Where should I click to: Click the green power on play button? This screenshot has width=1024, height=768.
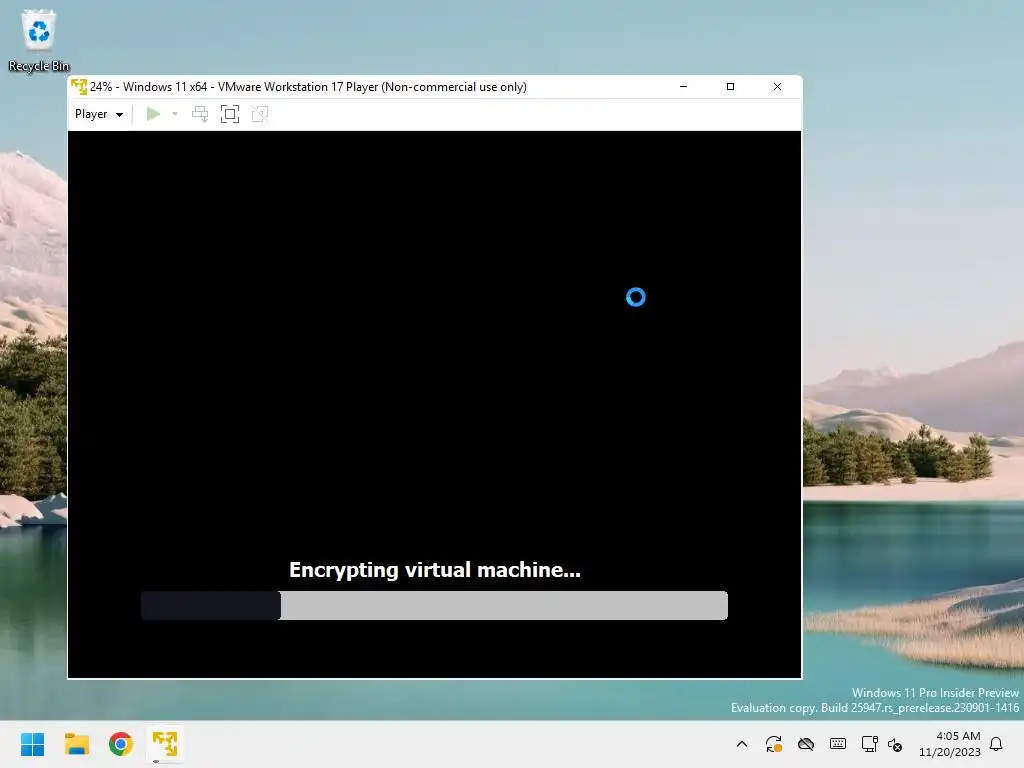click(153, 114)
